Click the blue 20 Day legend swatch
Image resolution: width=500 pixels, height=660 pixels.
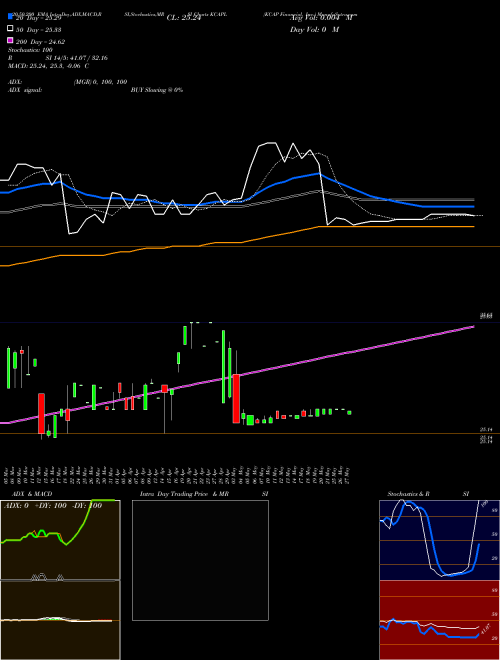tap(10, 17)
